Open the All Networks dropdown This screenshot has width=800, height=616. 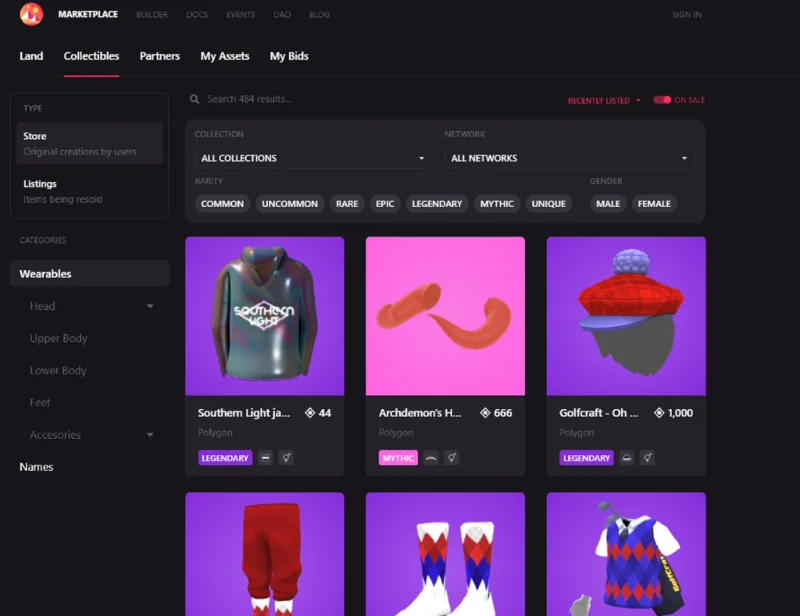pyautogui.click(x=569, y=158)
